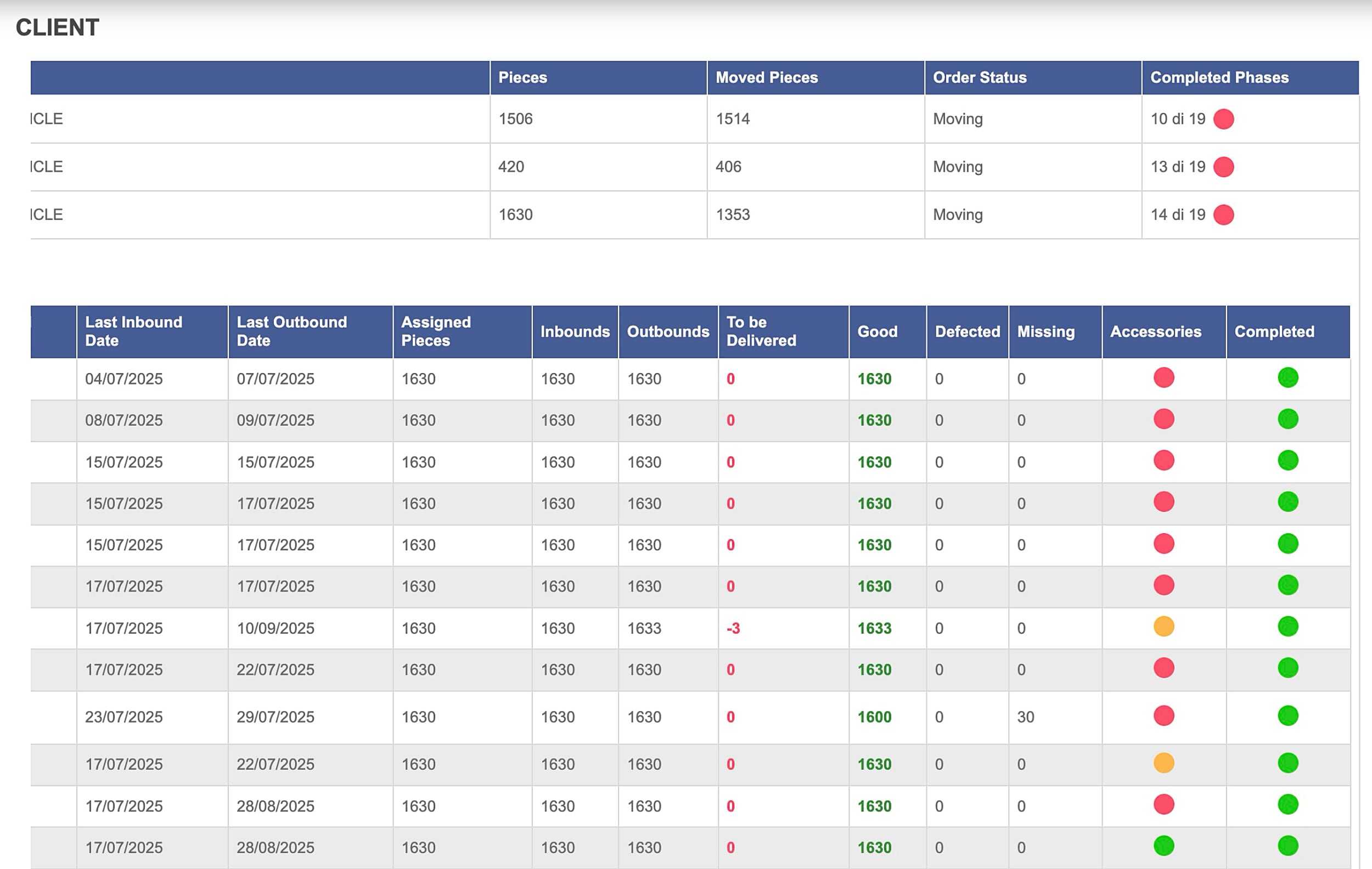Click orange Accessories dot in 10/09/2025 outbound row
This screenshot has width=1372, height=869.
click(1163, 627)
